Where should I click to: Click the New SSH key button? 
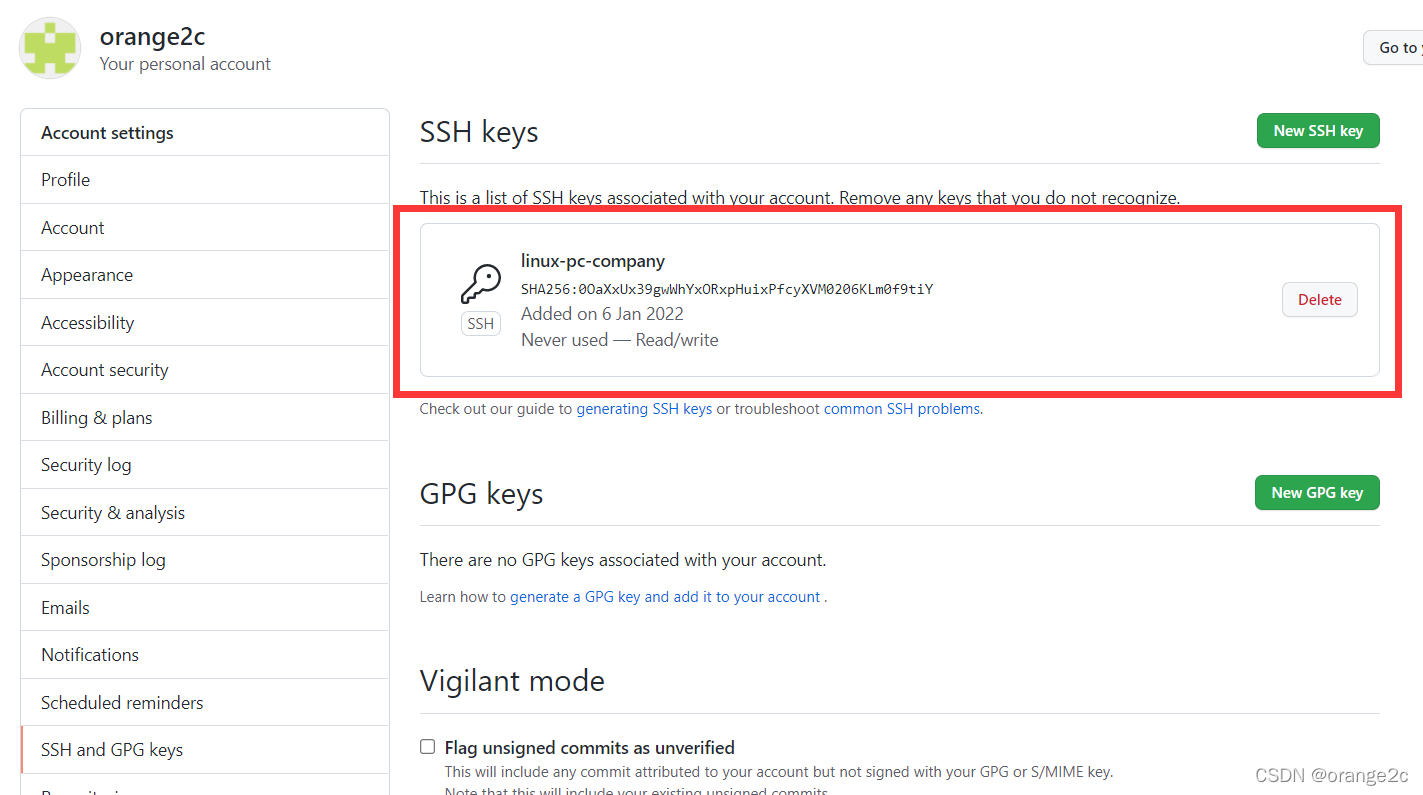[1318, 131]
